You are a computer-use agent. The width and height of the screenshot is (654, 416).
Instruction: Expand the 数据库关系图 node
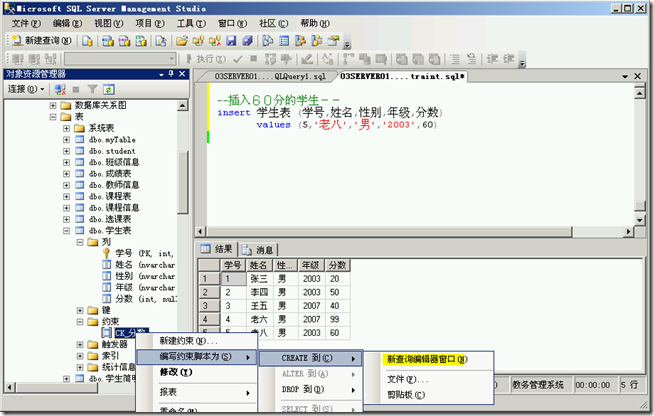point(53,105)
